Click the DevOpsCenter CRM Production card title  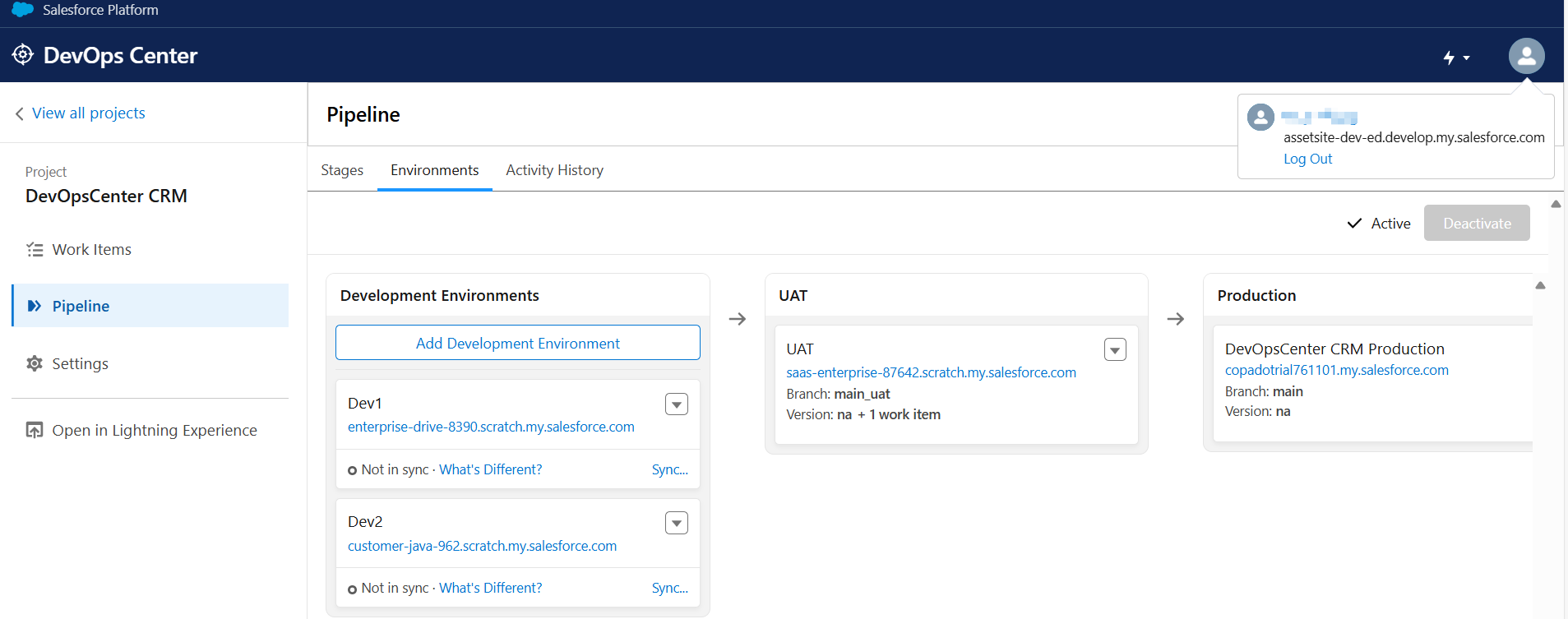click(1334, 349)
